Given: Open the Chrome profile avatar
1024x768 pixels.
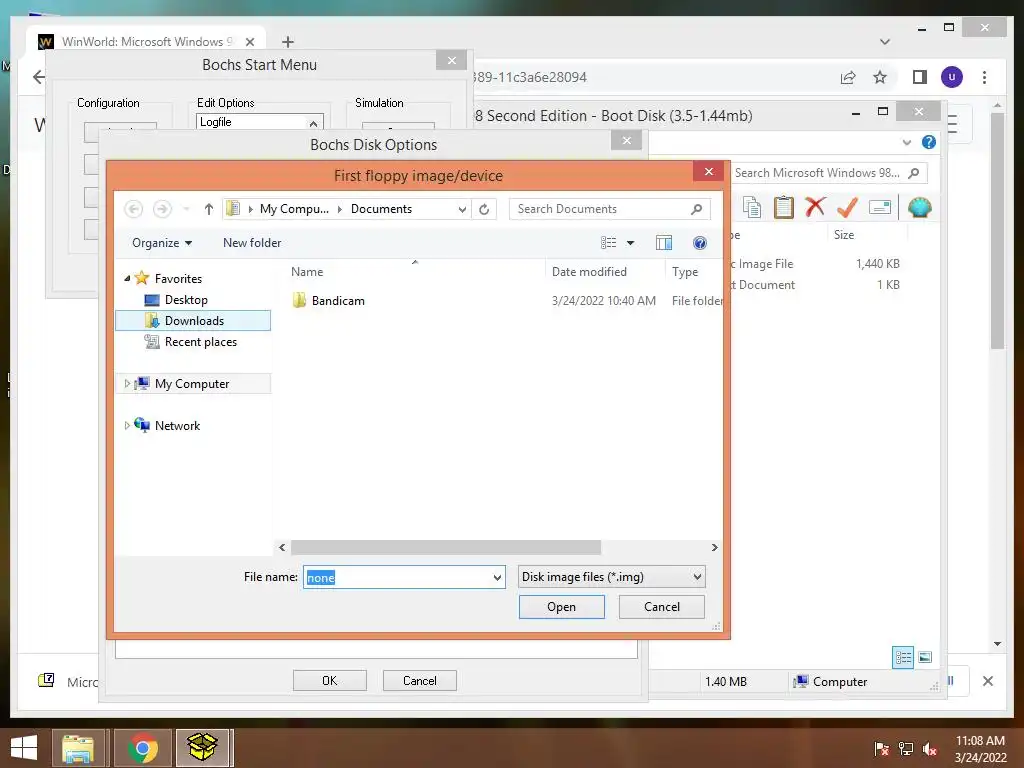Looking at the screenshot, I should tap(952, 77).
